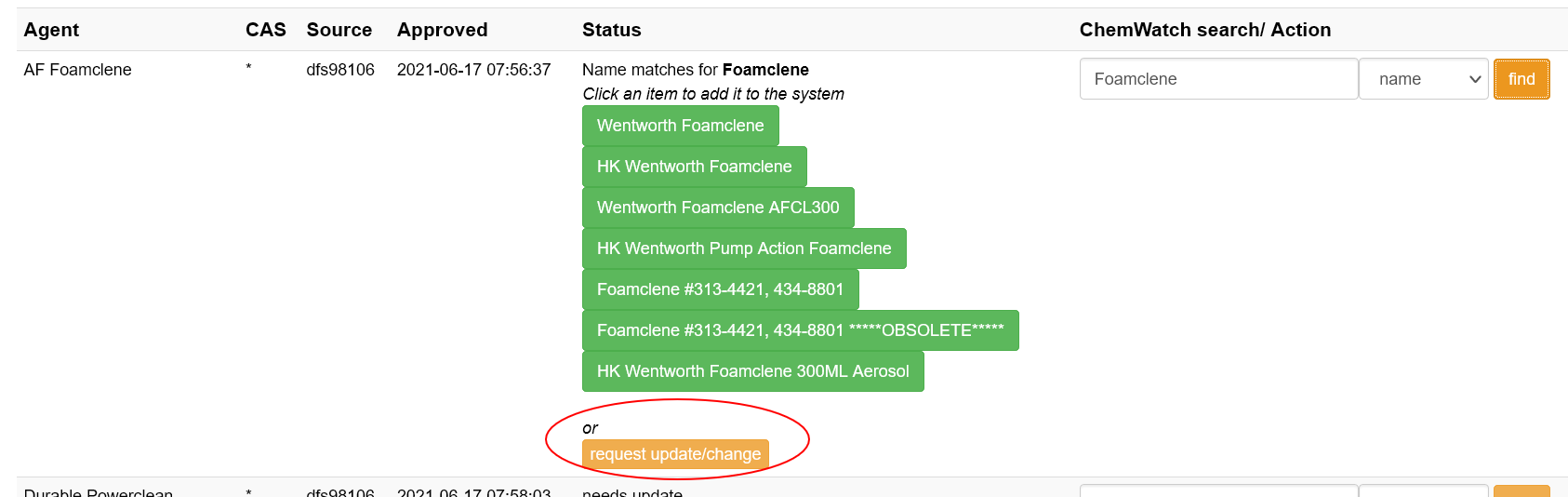The image size is (1568, 497).
Task: Click the CAS column header
Action: 265,30
